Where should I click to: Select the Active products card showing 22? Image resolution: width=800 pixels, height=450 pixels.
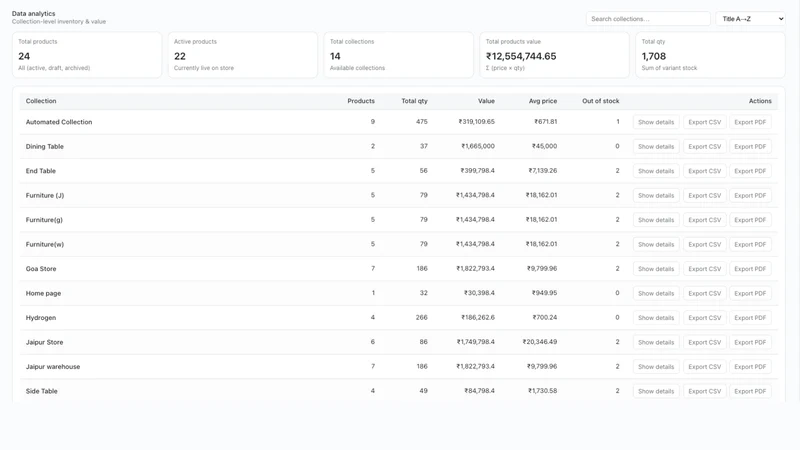(x=243, y=55)
